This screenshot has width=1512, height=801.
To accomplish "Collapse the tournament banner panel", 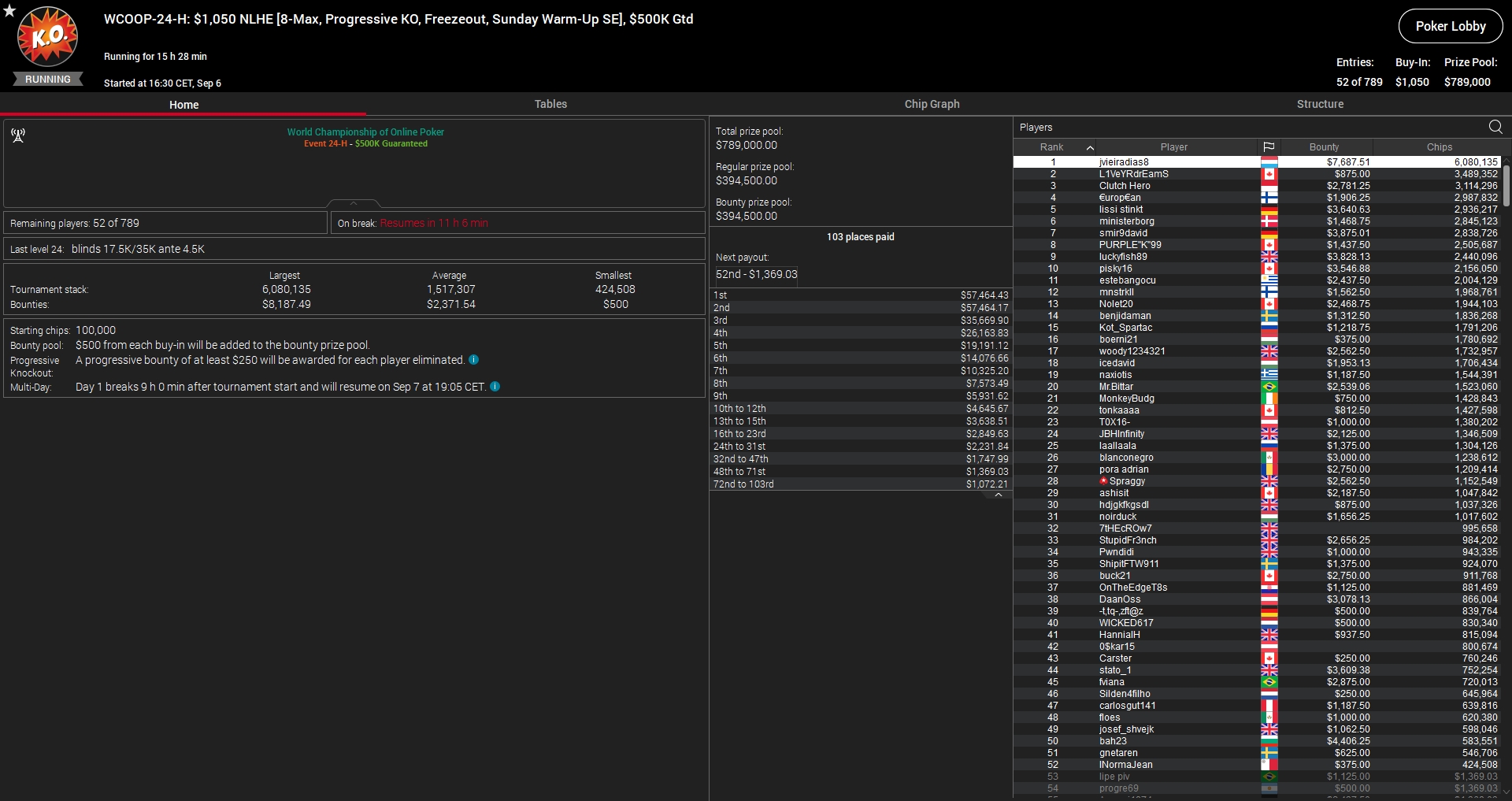I will tap(354, 203).
